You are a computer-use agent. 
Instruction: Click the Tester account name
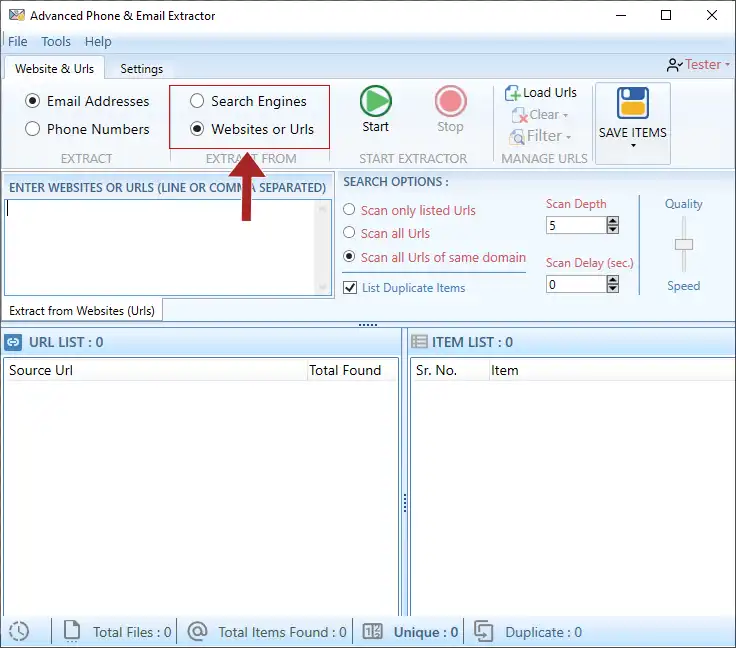click(703, 64)
